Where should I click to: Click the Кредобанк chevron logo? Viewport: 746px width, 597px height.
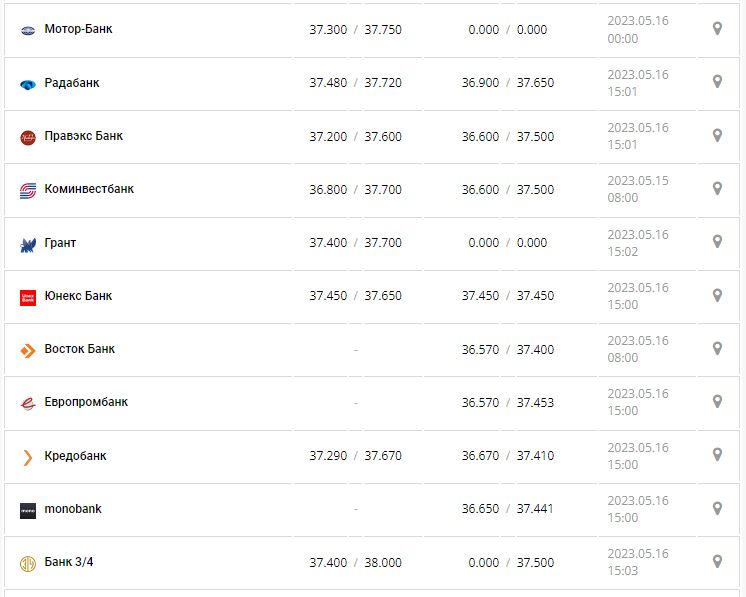(28, 457)
